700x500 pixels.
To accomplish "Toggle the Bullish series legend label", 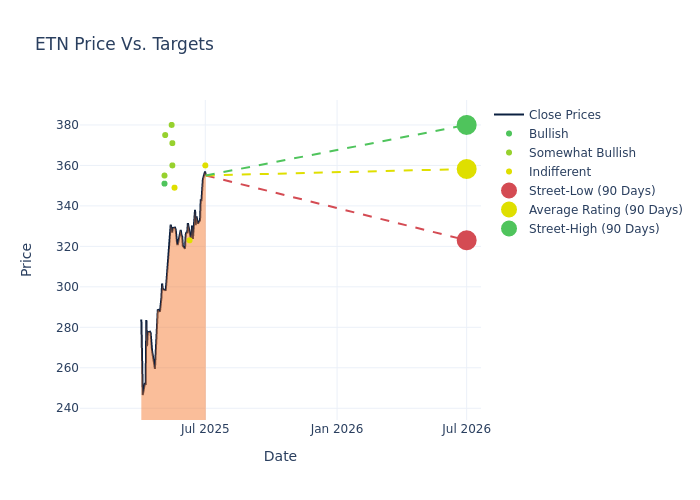I will pyautogui.click(x=548, y=134).
